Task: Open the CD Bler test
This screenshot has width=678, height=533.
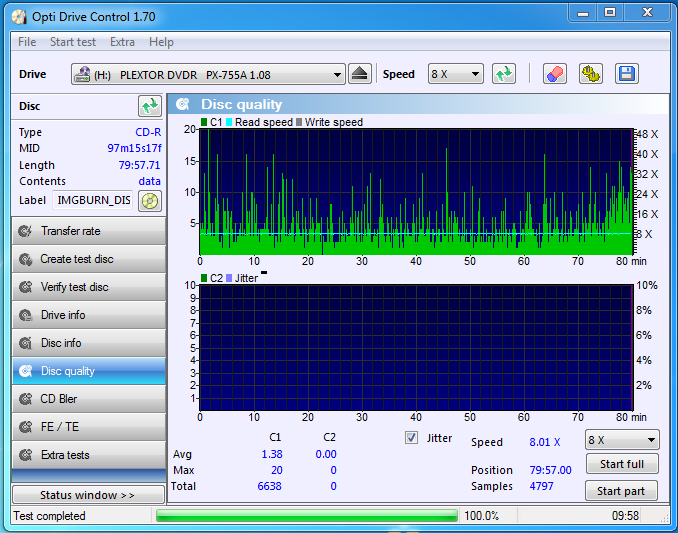Action: click(x=89, y=399)
